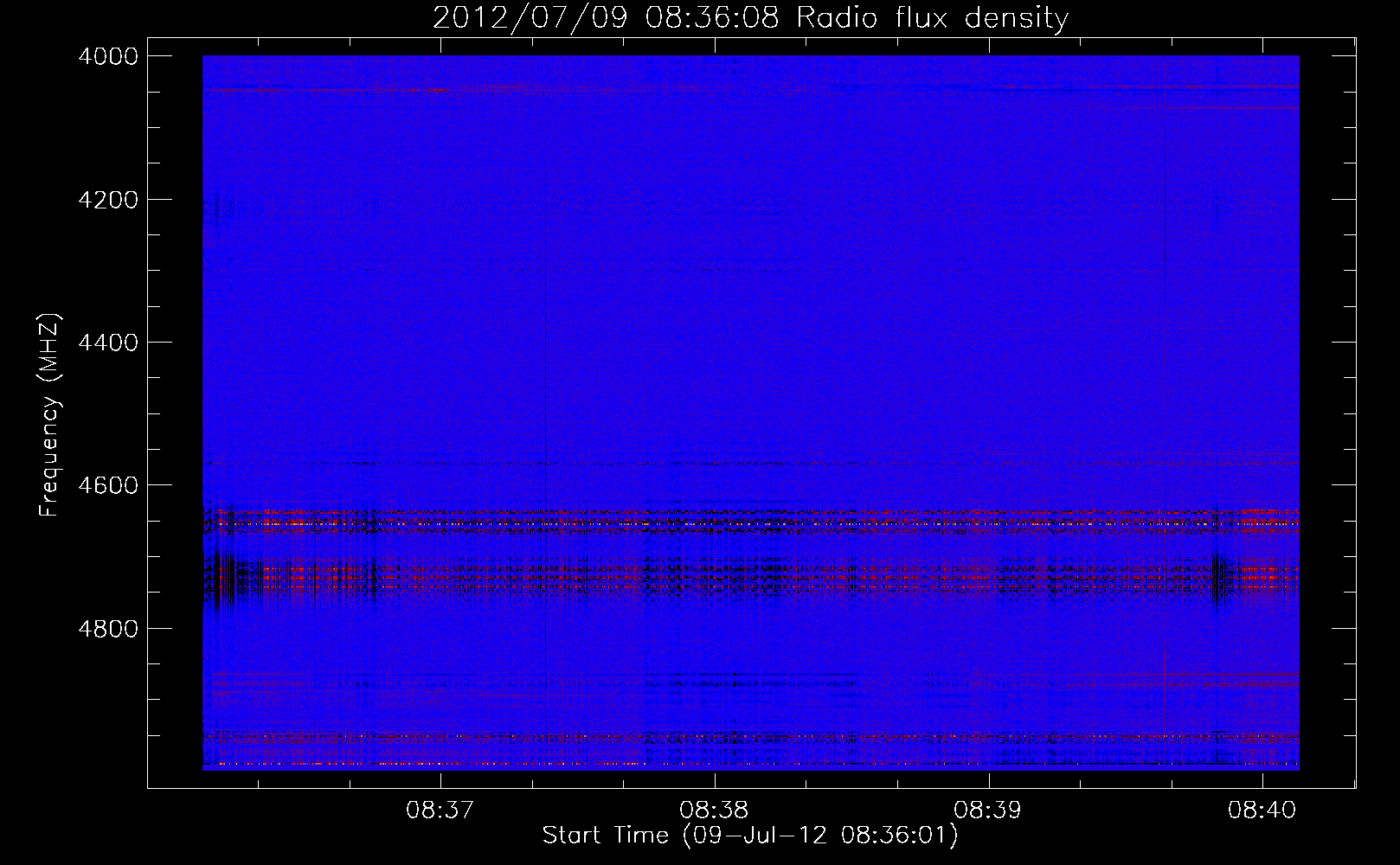Viewport: 1400px width, 865px height.
Task: Click the 08:37 time tick label
Action: tap(441, 811)
